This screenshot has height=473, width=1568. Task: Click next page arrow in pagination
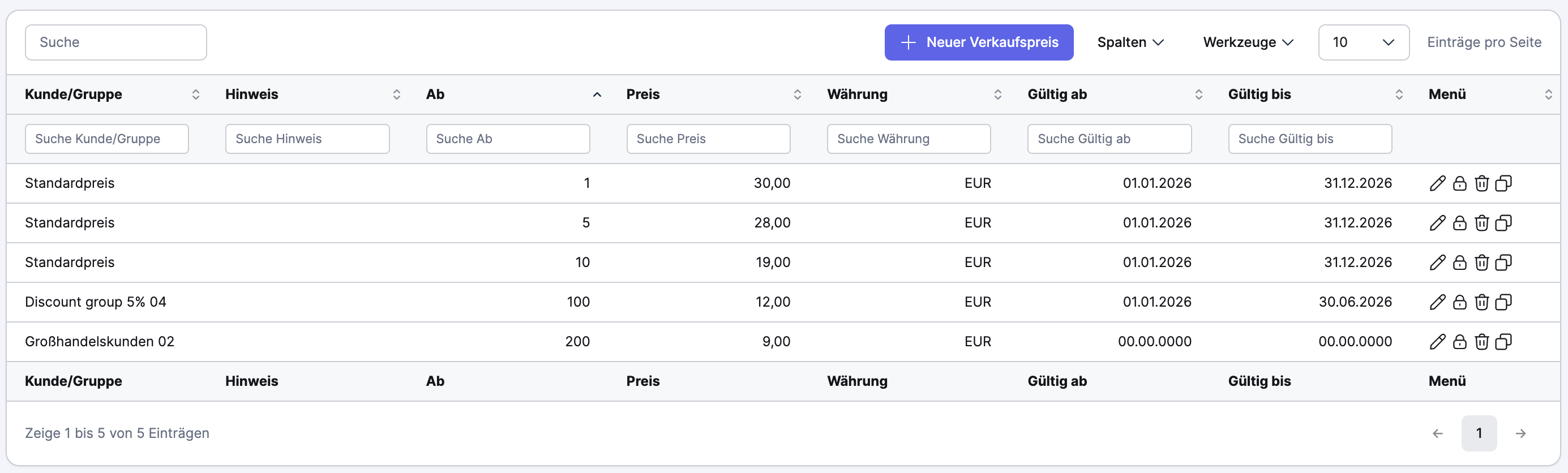click(1520, 433)
